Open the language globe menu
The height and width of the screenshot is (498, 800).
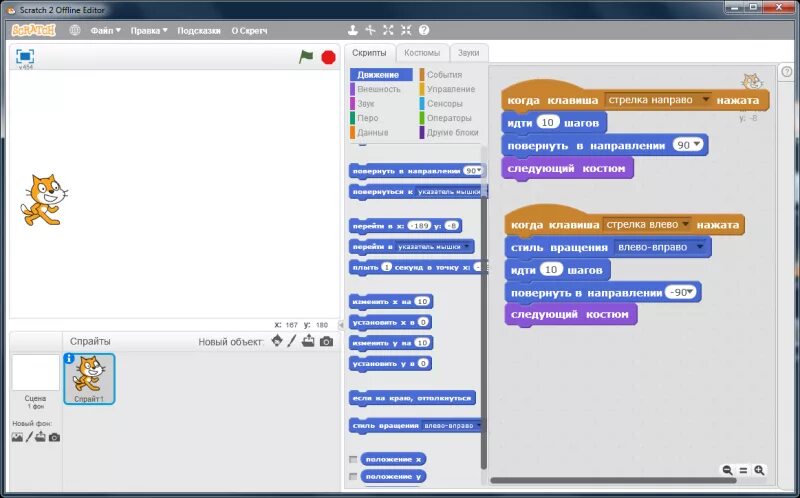point(75,30)
